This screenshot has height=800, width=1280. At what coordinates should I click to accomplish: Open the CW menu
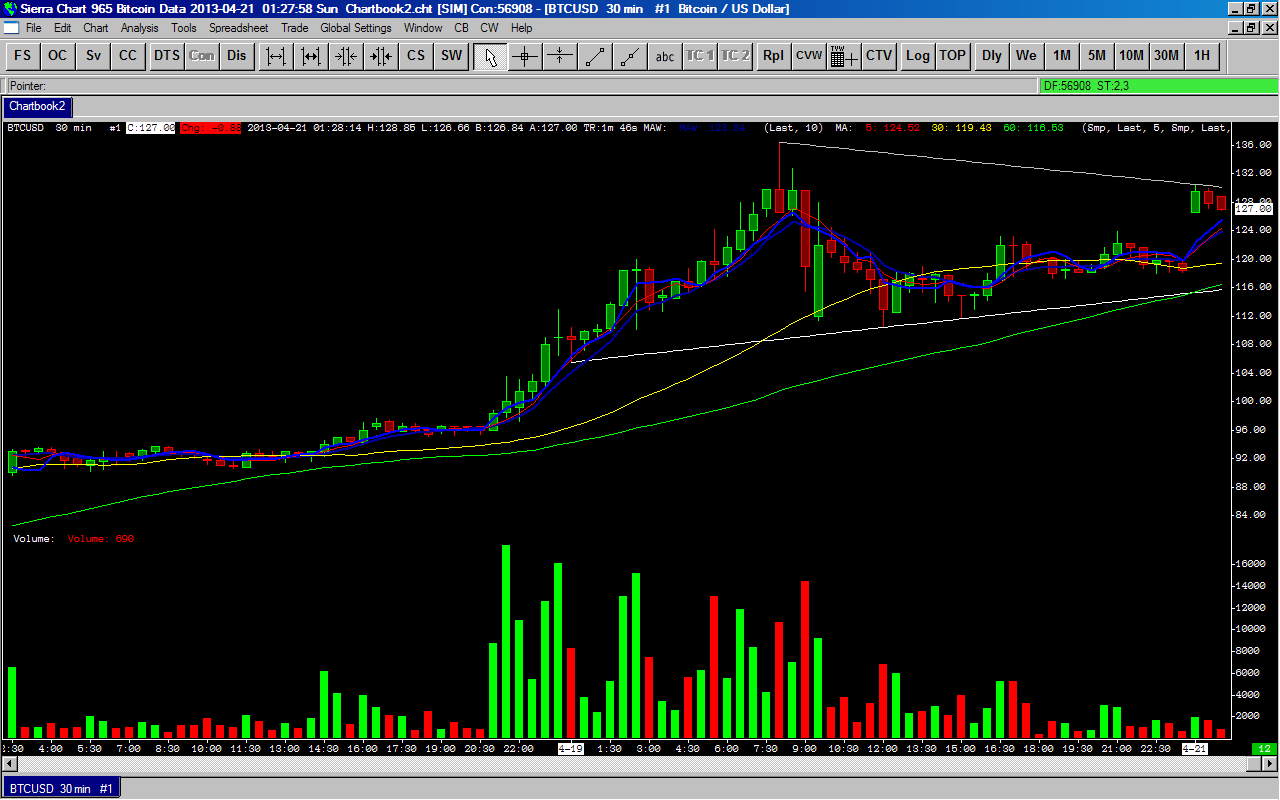pyautogui.click(x=489, y=28)
